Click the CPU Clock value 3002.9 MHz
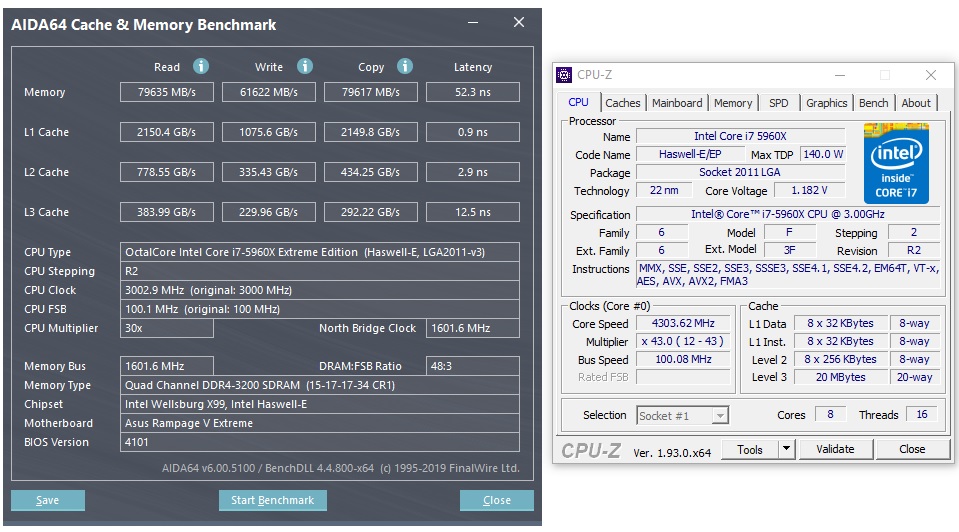The image size is (959, 532). click(x=320, y=290)
